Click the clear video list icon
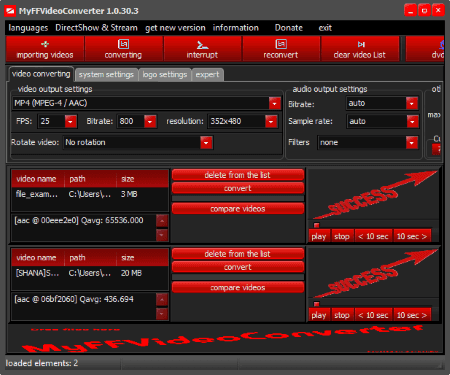This screenshot has width=450, height=375. coord(361,44)
